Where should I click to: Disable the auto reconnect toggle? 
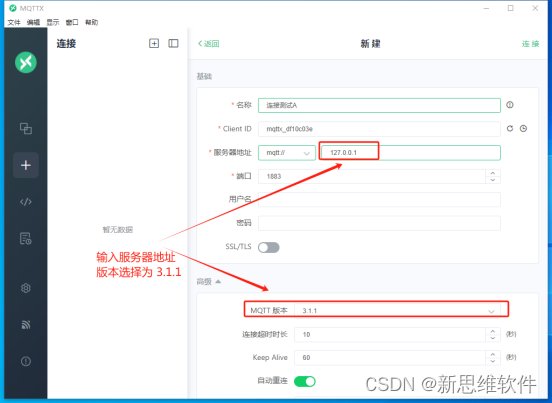pyautogui.click(x=305, y=381)
